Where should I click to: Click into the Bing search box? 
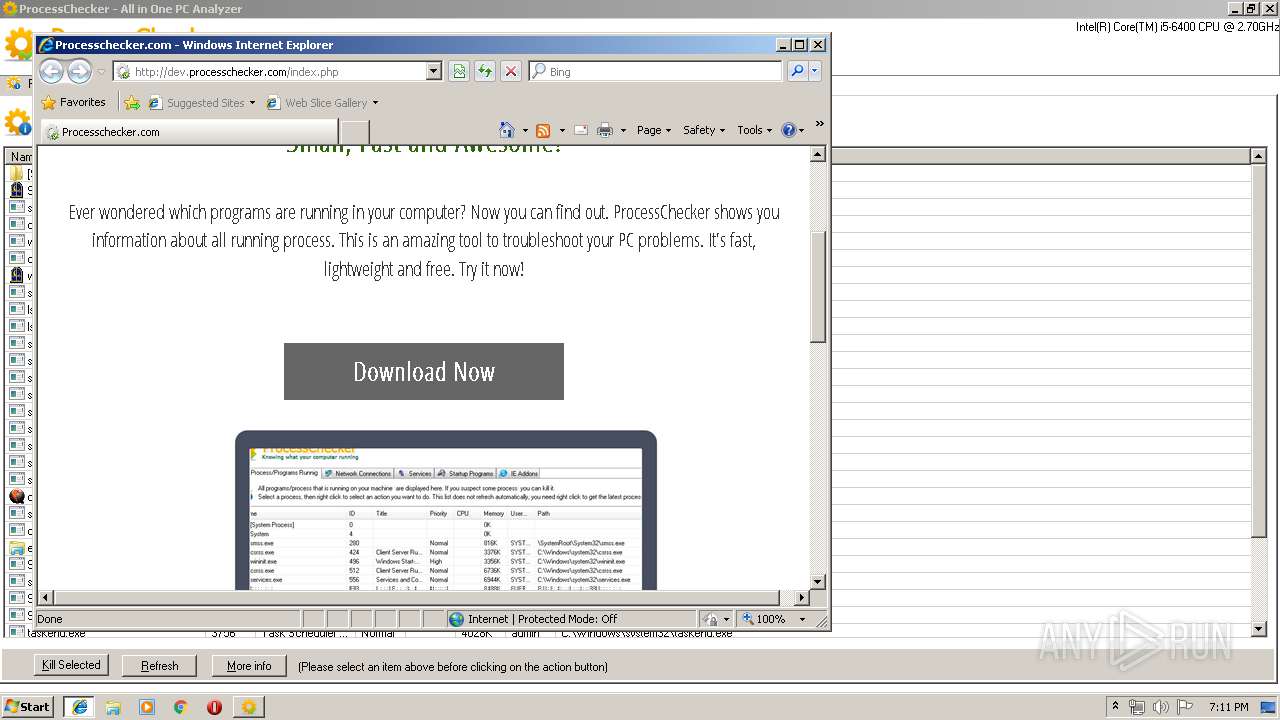point(655,72)
